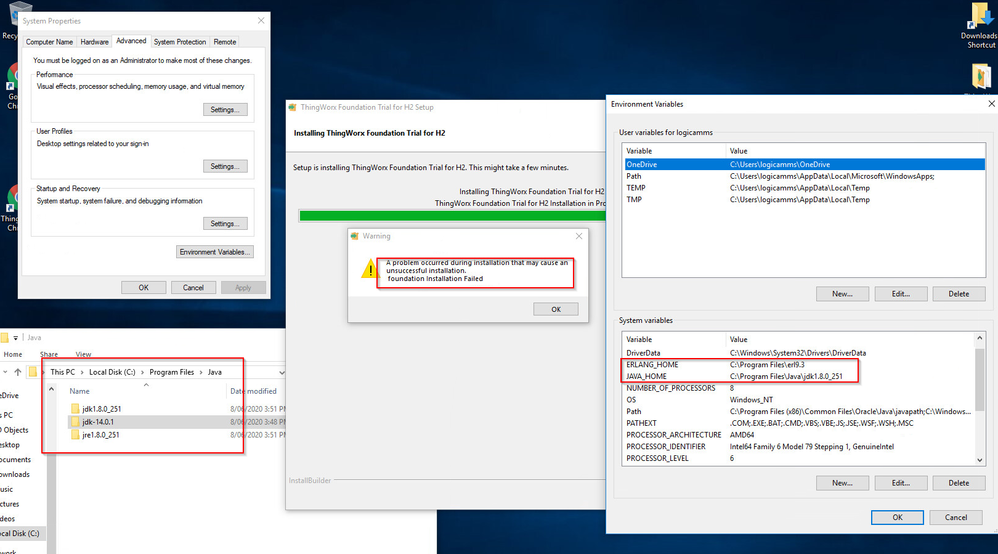This screenshot has height=554, width=998.
Task: Open Explorer Home ribbon tab
Action: point(13,354)
